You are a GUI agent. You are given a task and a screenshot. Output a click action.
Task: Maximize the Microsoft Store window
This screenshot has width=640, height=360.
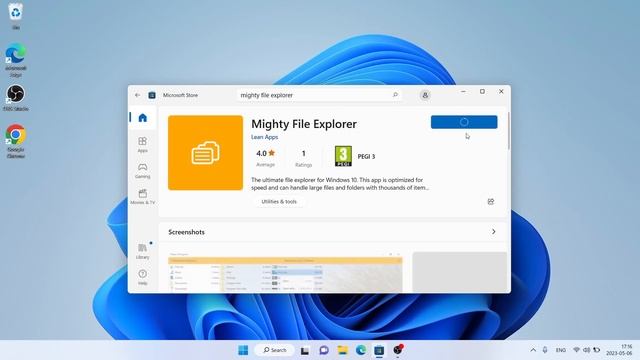[x=482, y=92]
